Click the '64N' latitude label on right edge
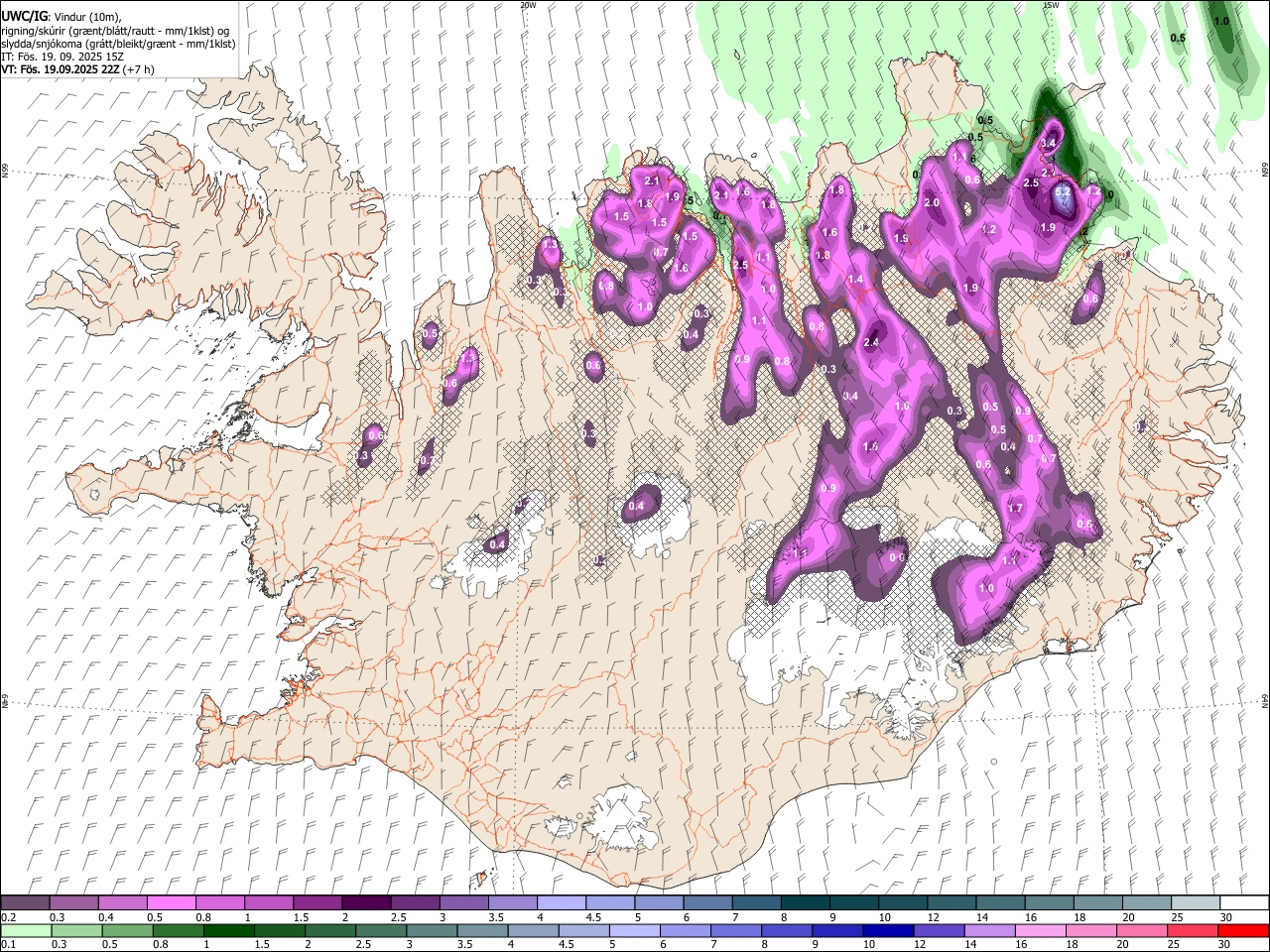The width and height of the screenshot is (1270, 952). click(x=1265, y=700)
